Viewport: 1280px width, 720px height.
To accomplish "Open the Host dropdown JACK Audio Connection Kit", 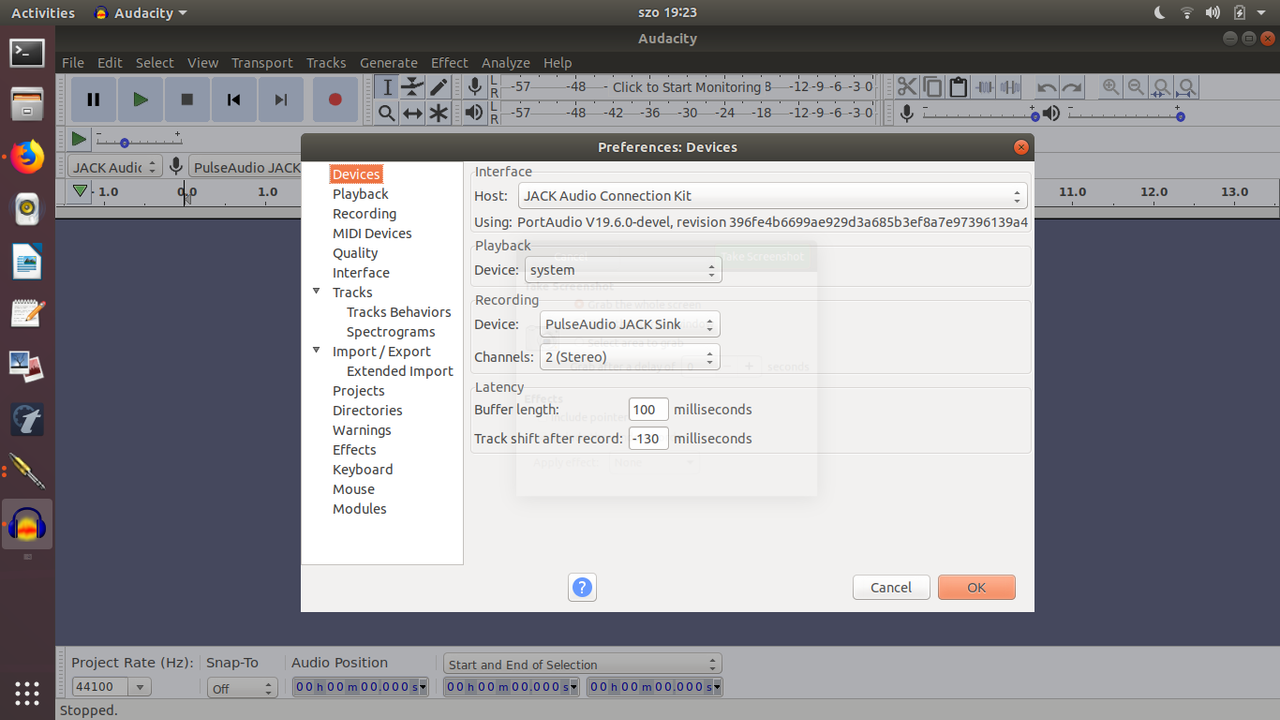I will point(773,196).
